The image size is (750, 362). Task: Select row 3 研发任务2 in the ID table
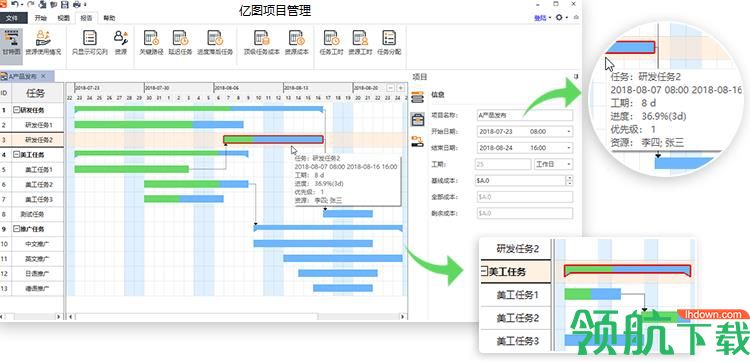click(x=32, y=140)
